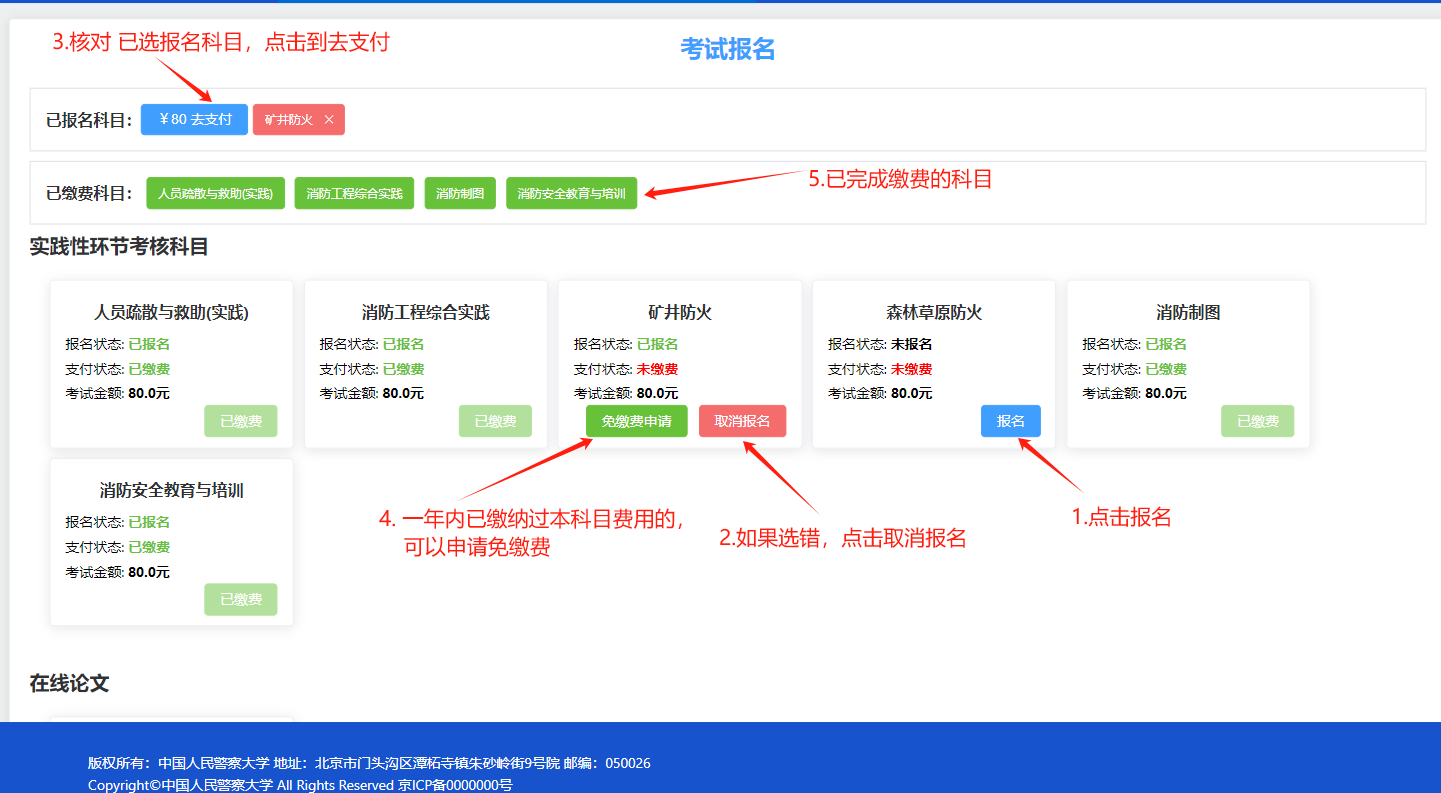Click 已缴费 button on 人员疏散与救助(实践) card
Image resolution: width=1441 pixels, height=793 pixels.
(x=241, y=421)
